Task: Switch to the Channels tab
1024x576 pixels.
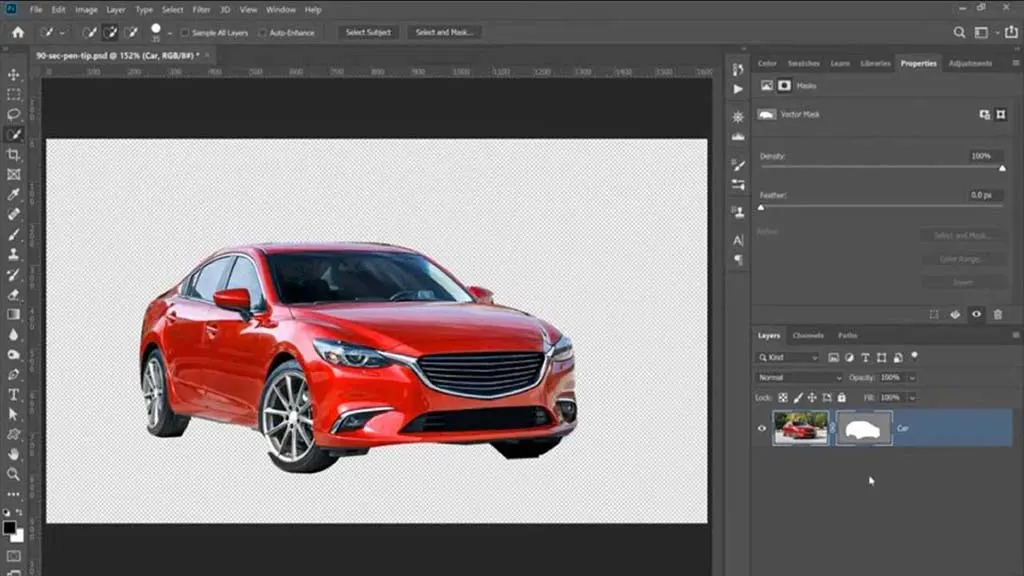Action: tap(808, 336)
